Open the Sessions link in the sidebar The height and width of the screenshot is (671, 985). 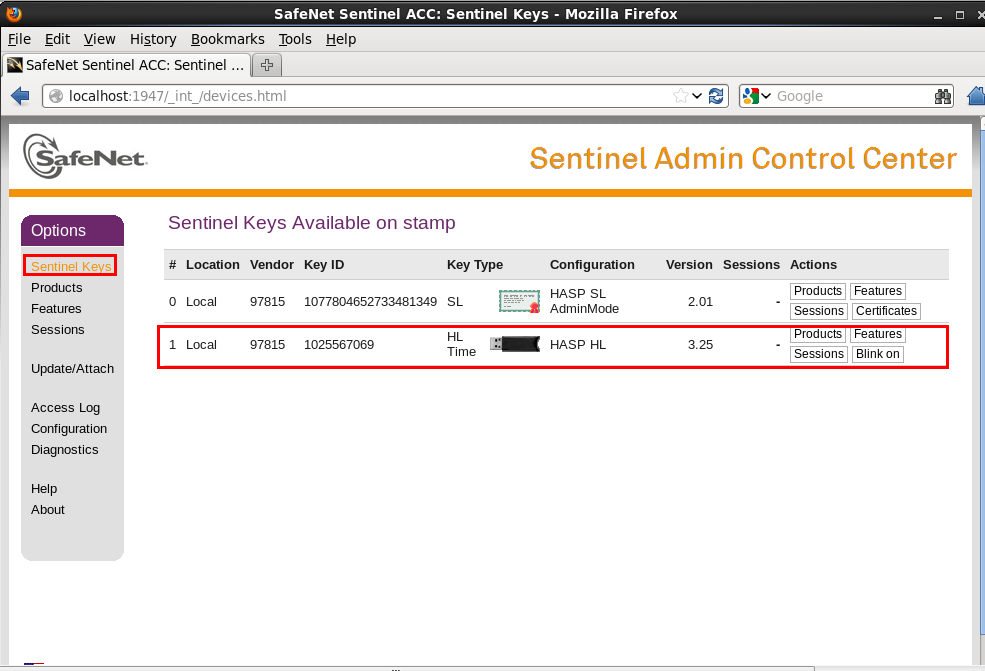(x=57, y=330)
